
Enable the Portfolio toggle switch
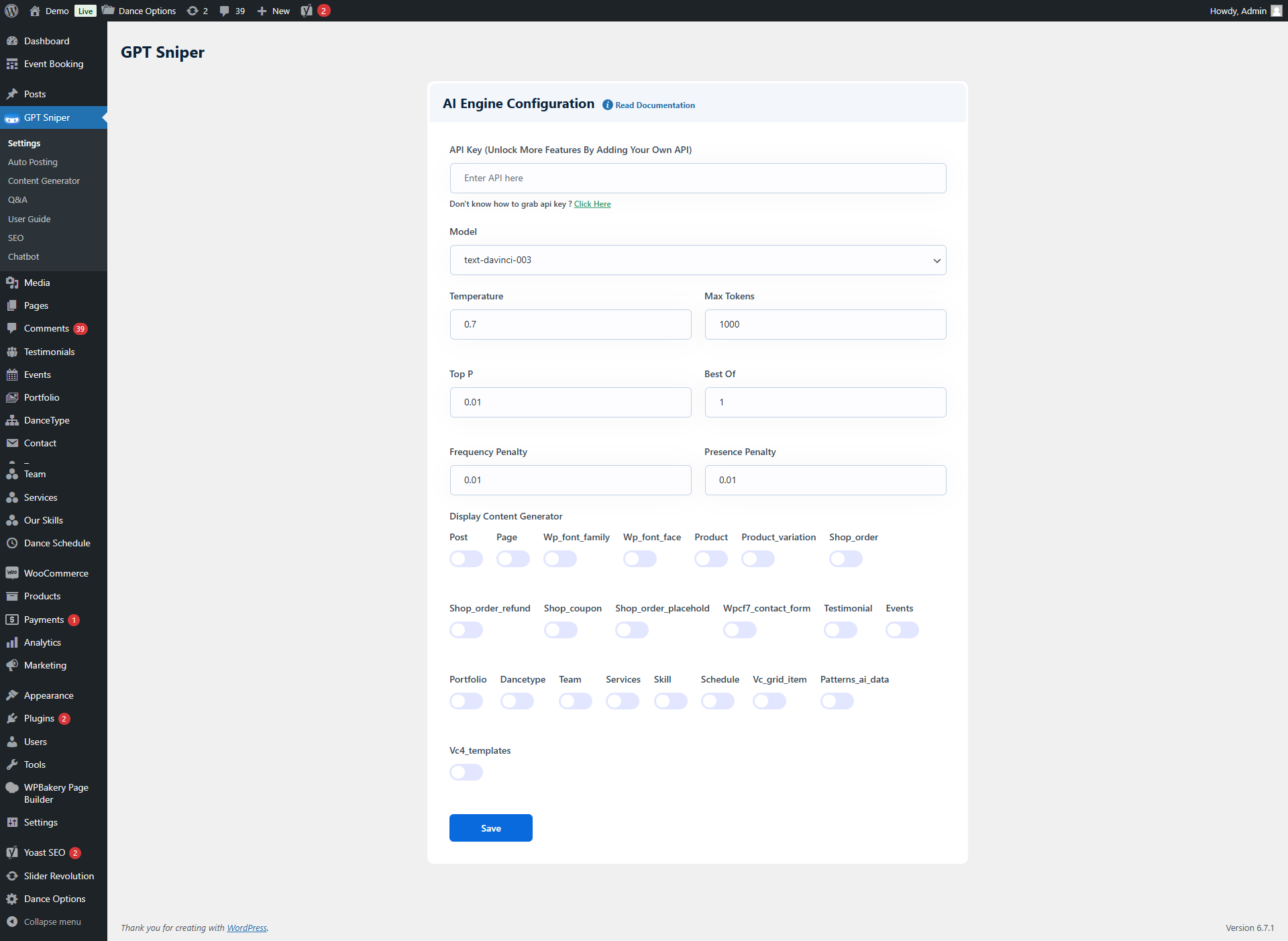466,701
